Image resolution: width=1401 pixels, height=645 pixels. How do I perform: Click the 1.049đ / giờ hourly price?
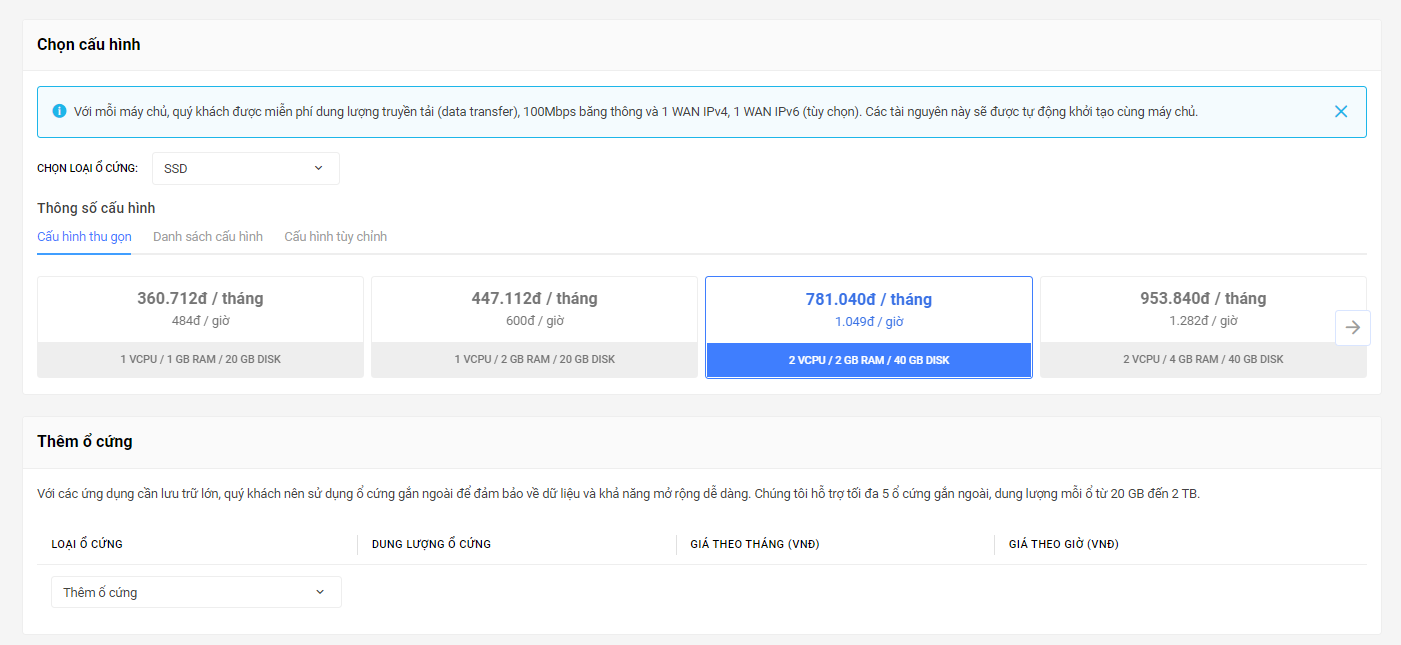click(x=869, y=322)
